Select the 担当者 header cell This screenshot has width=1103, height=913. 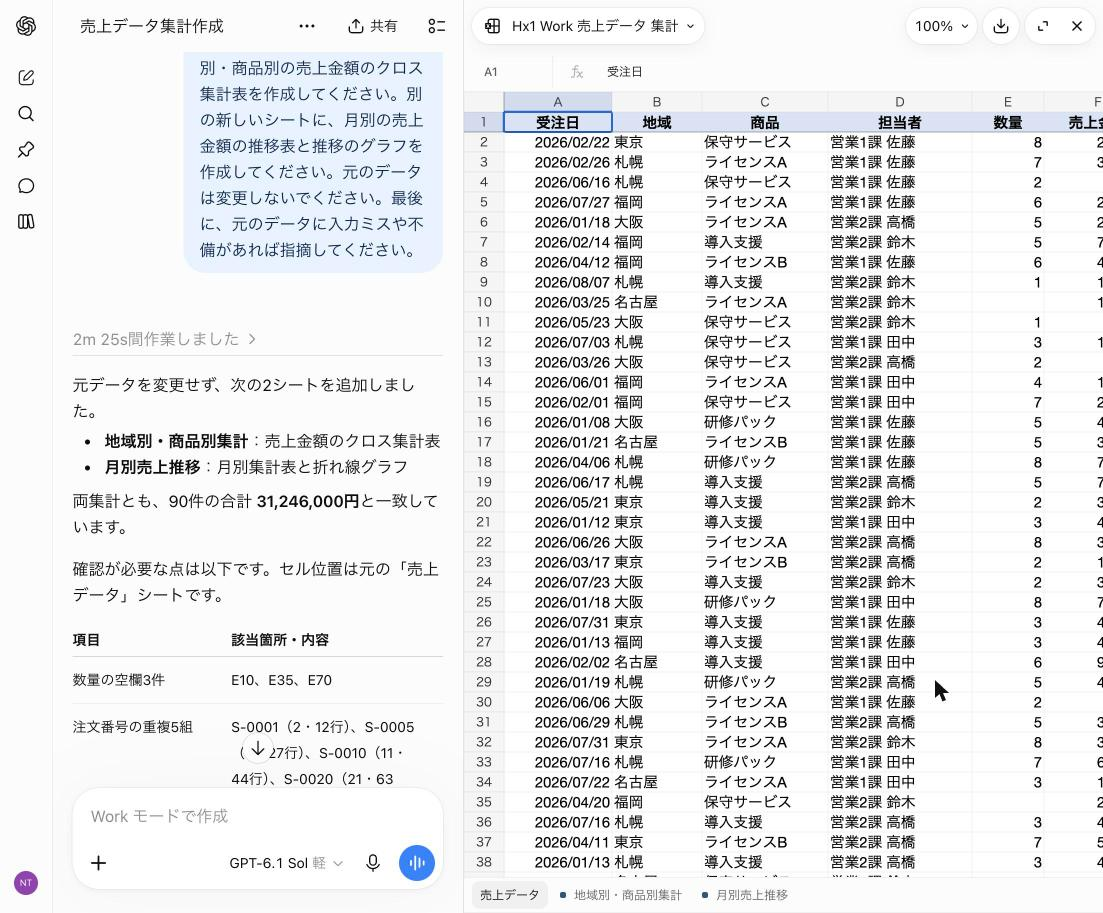900,122
